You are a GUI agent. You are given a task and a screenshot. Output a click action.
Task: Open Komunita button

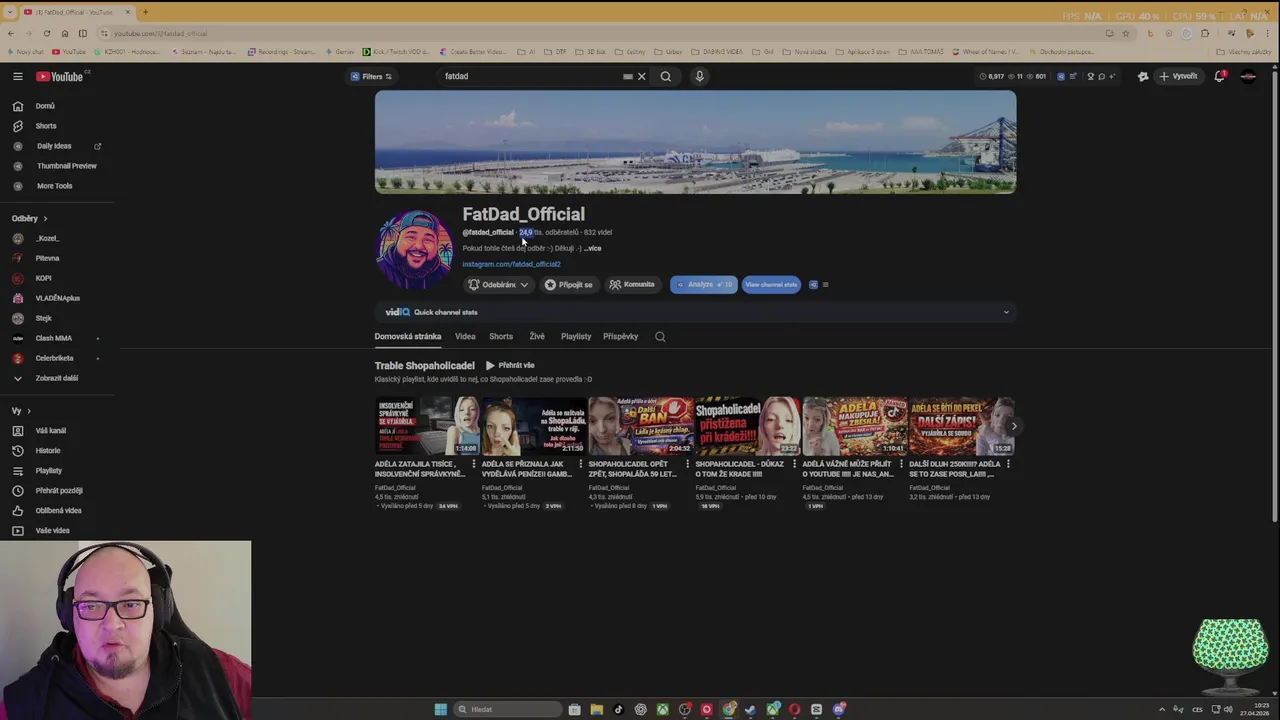(x=632, y=285)
